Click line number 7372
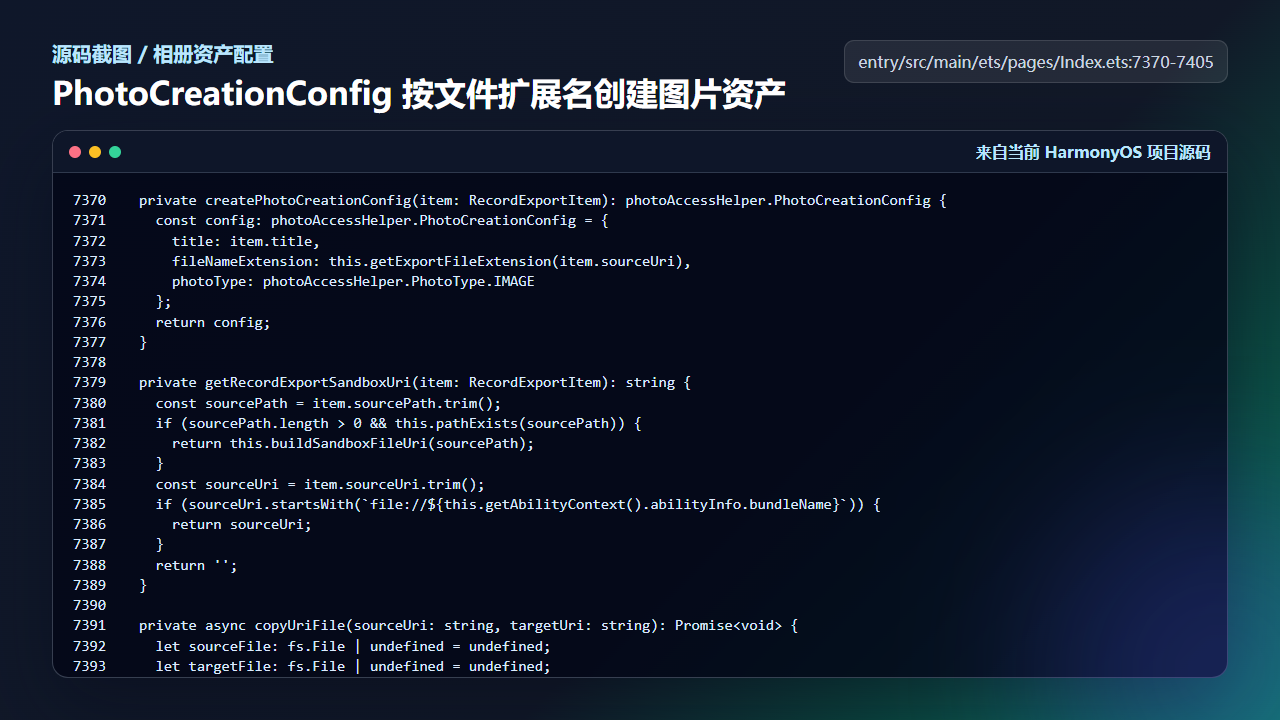 89,241
